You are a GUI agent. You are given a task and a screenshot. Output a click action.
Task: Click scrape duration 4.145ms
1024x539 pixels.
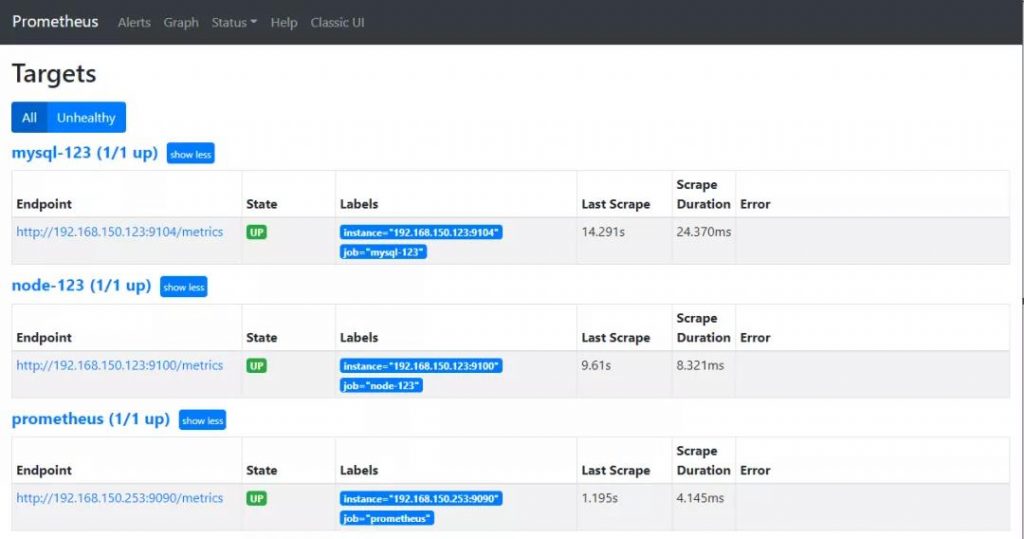700,498
